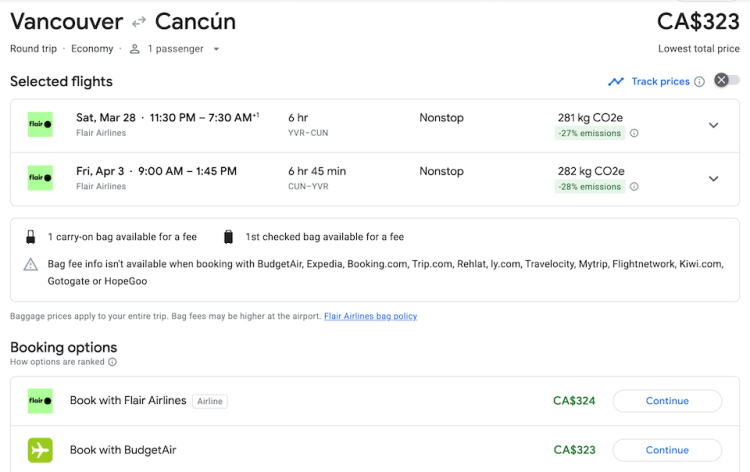Click the bag fee warning triangle icon

tap(31, 264)
